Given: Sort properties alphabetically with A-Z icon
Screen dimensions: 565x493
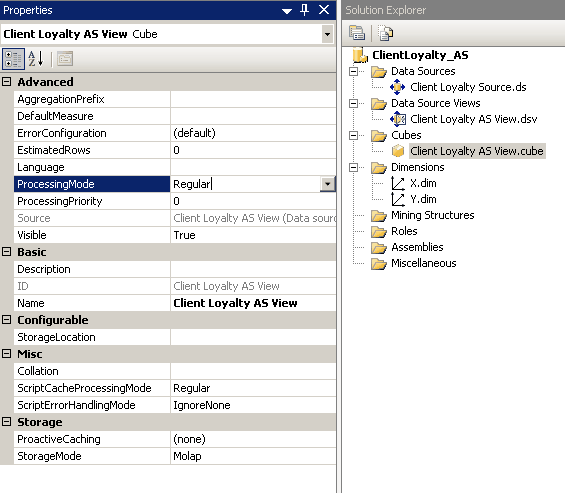Looking at the screenshot, I should 36,59.
